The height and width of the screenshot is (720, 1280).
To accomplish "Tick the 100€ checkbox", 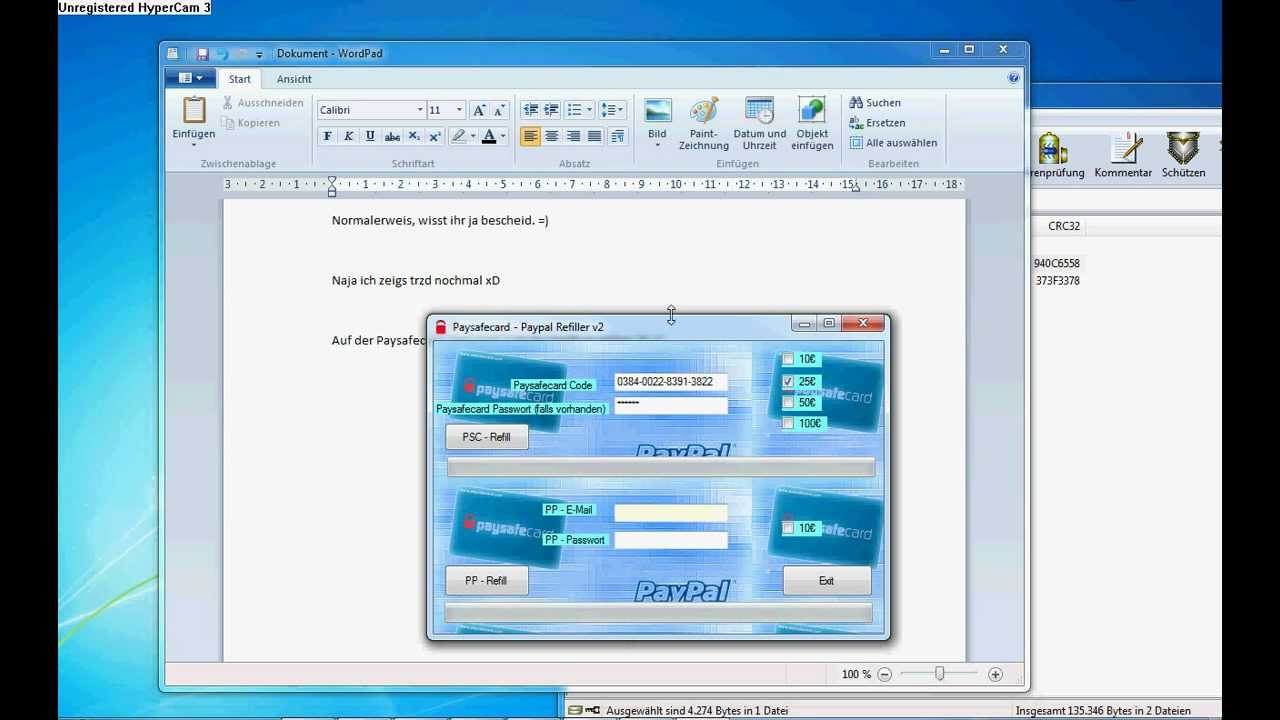I will 788,424.
